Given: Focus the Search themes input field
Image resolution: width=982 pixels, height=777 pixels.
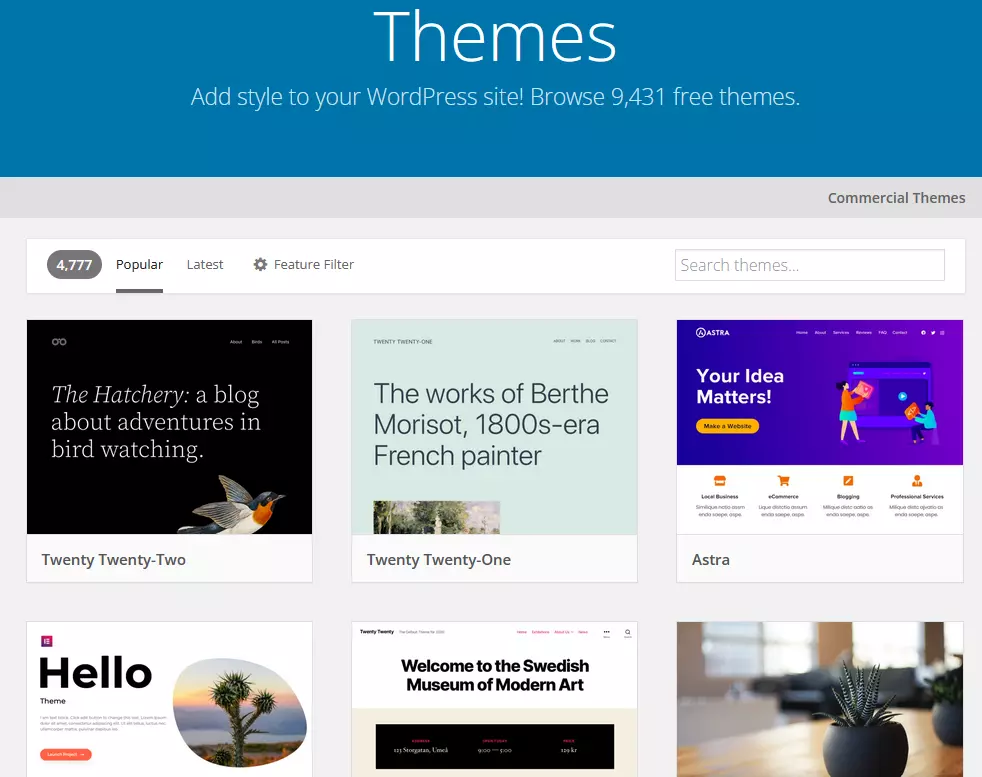Looking at the screenshot, I should 810,265.
